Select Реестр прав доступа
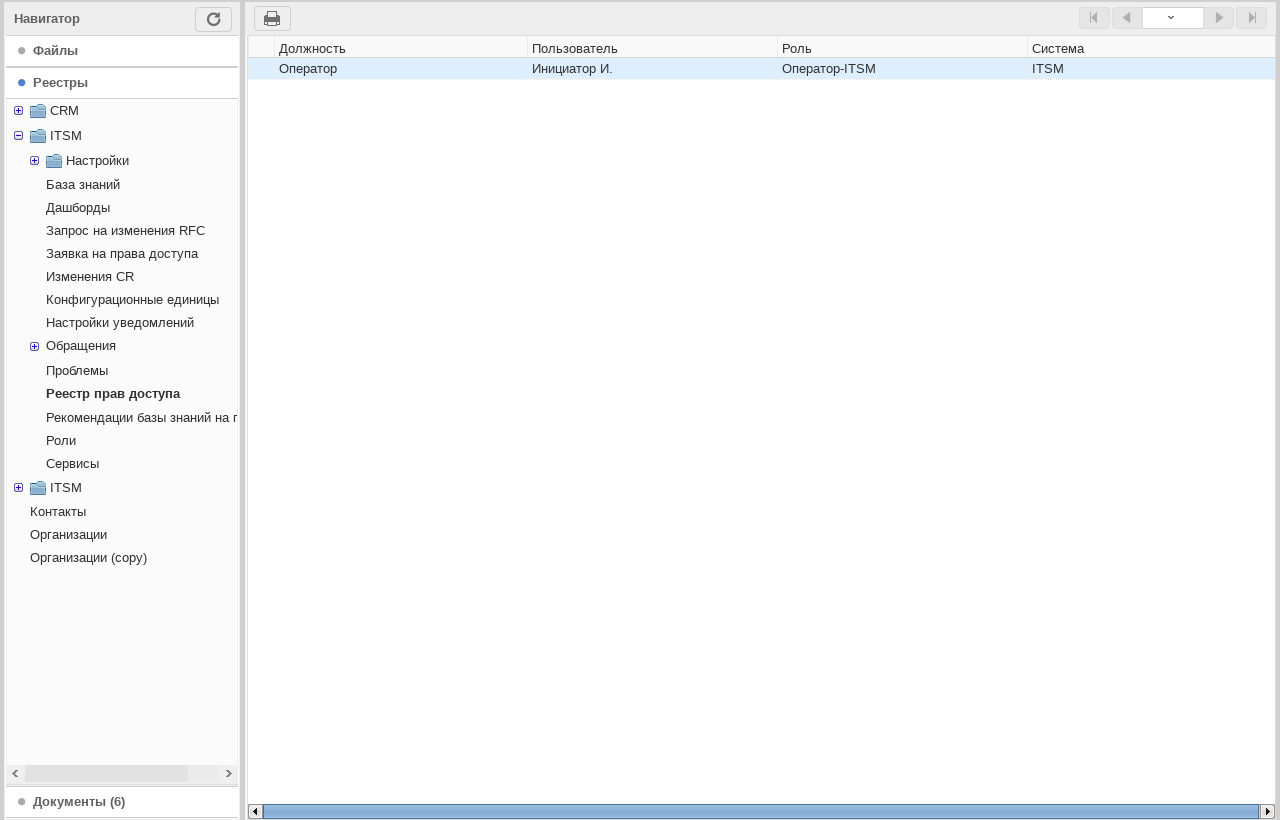The height and width of the screenshot is (820, 1280). point(113,394)
